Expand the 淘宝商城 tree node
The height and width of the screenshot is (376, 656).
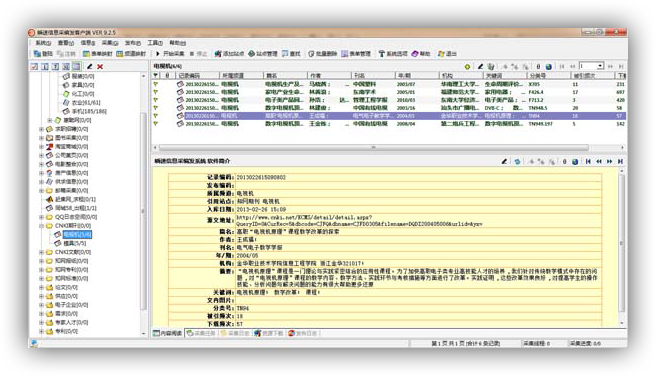41,147
